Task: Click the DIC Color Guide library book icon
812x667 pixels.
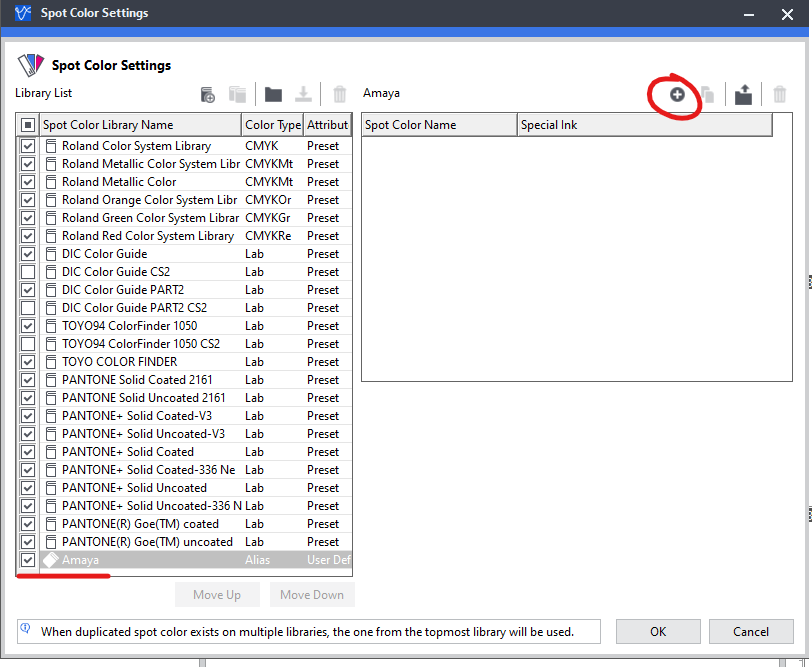Action: point(51,254)
